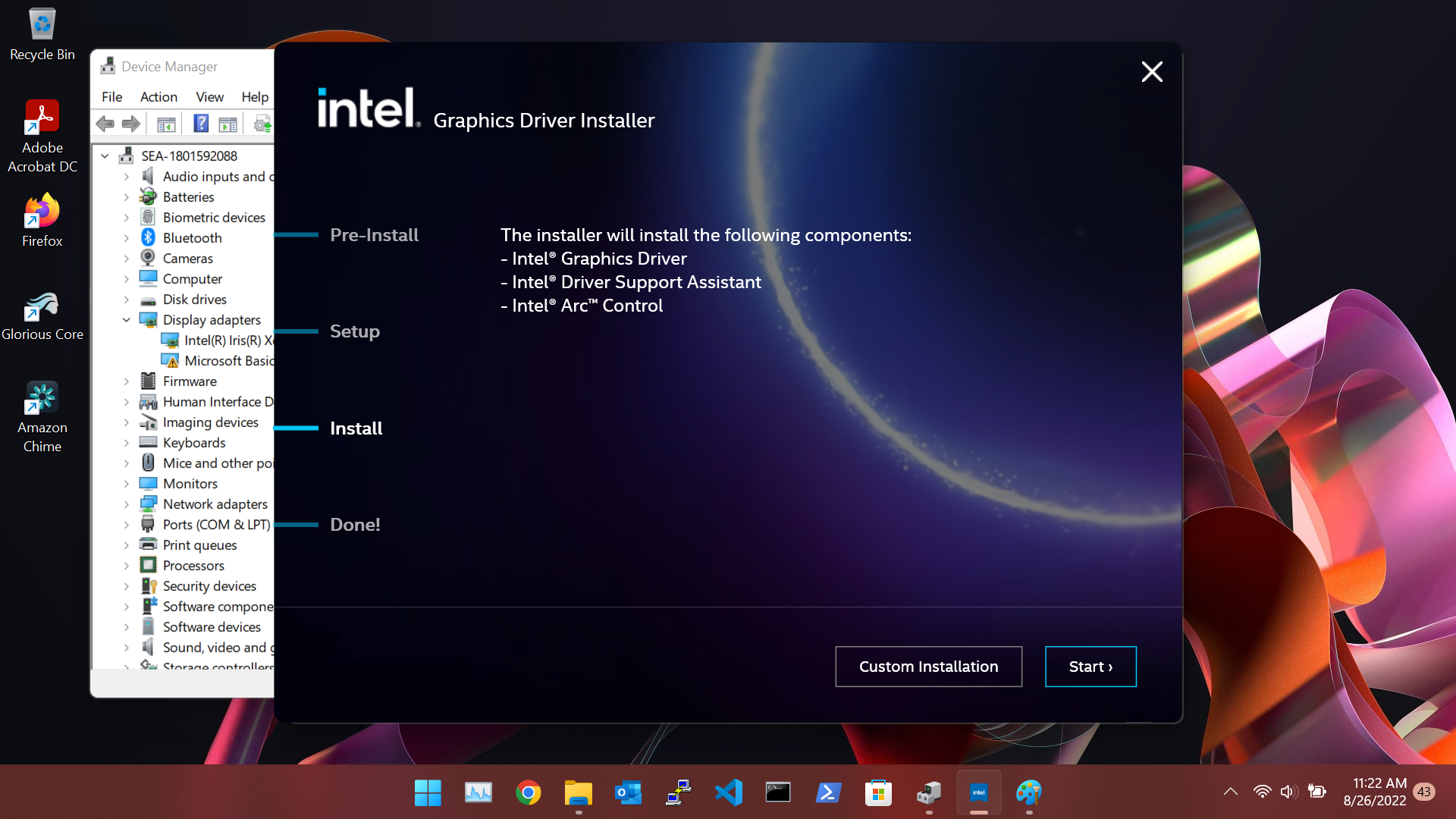Expand the Processors category

click(127, 565)
